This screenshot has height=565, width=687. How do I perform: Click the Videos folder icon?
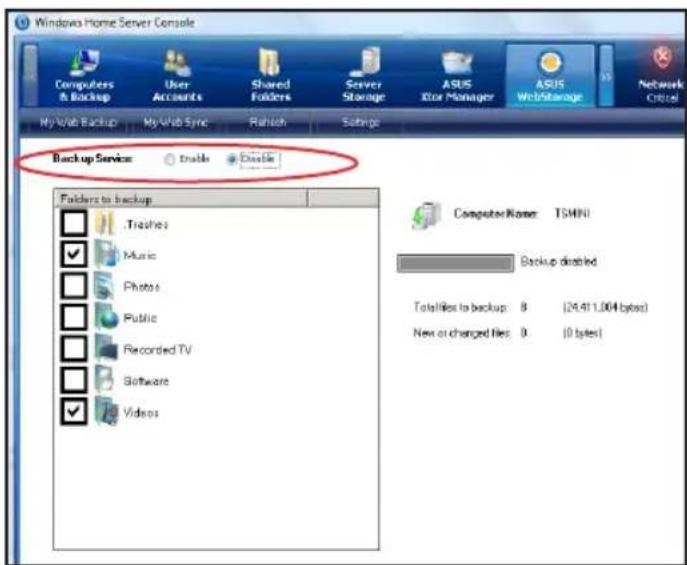(106, 411)
